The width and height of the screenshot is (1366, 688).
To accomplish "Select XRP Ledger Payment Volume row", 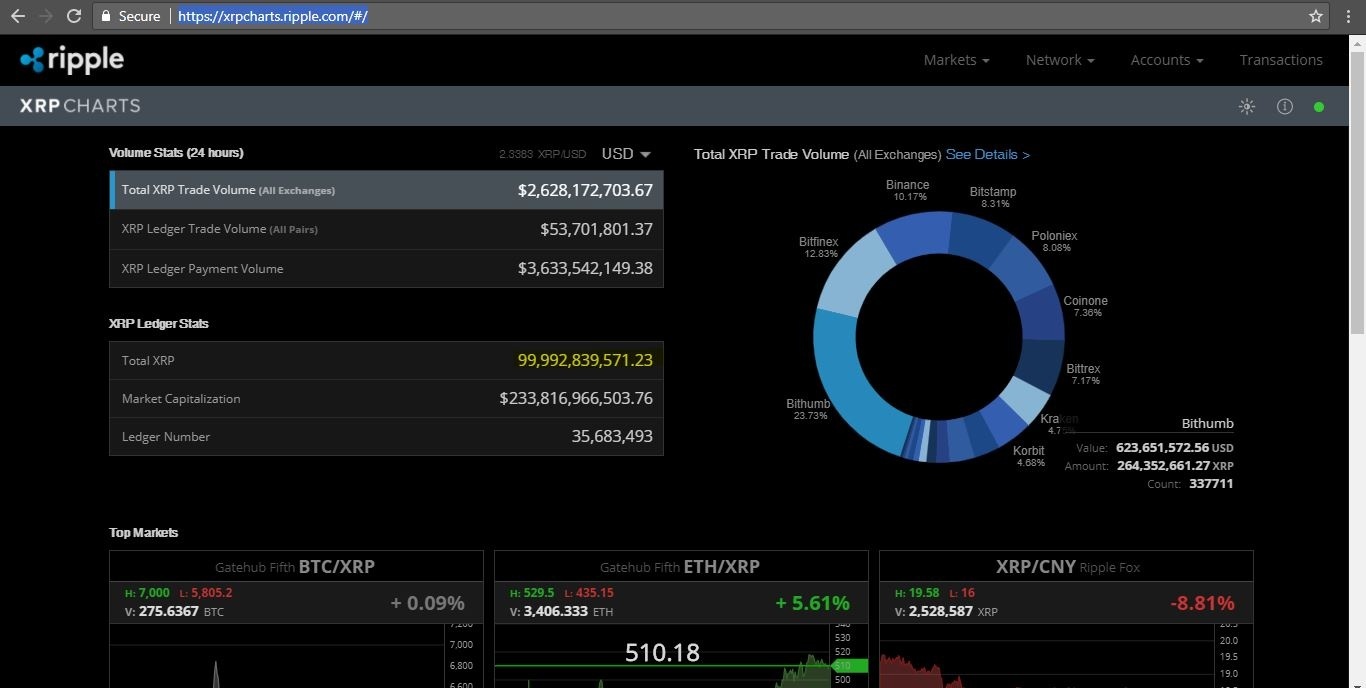I will [x=386, y=268].
